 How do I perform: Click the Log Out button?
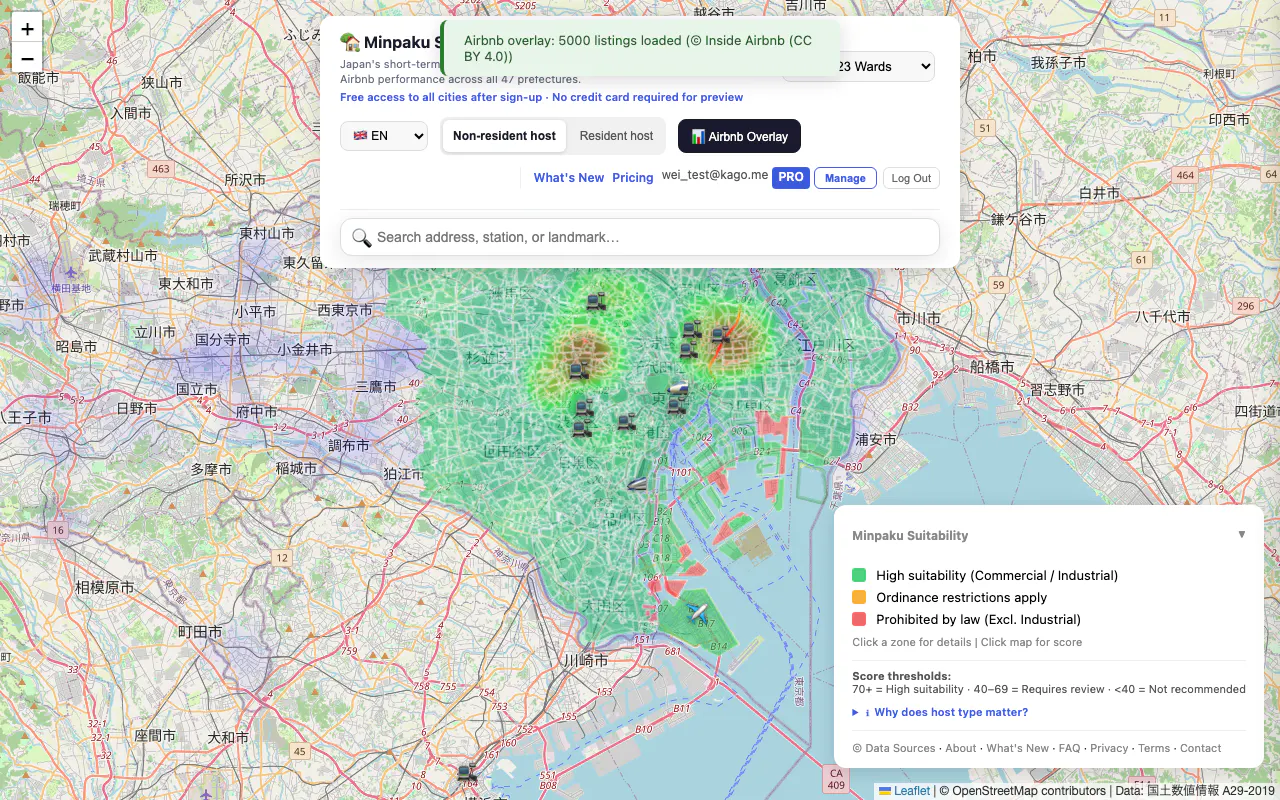(x=911, y=178)
